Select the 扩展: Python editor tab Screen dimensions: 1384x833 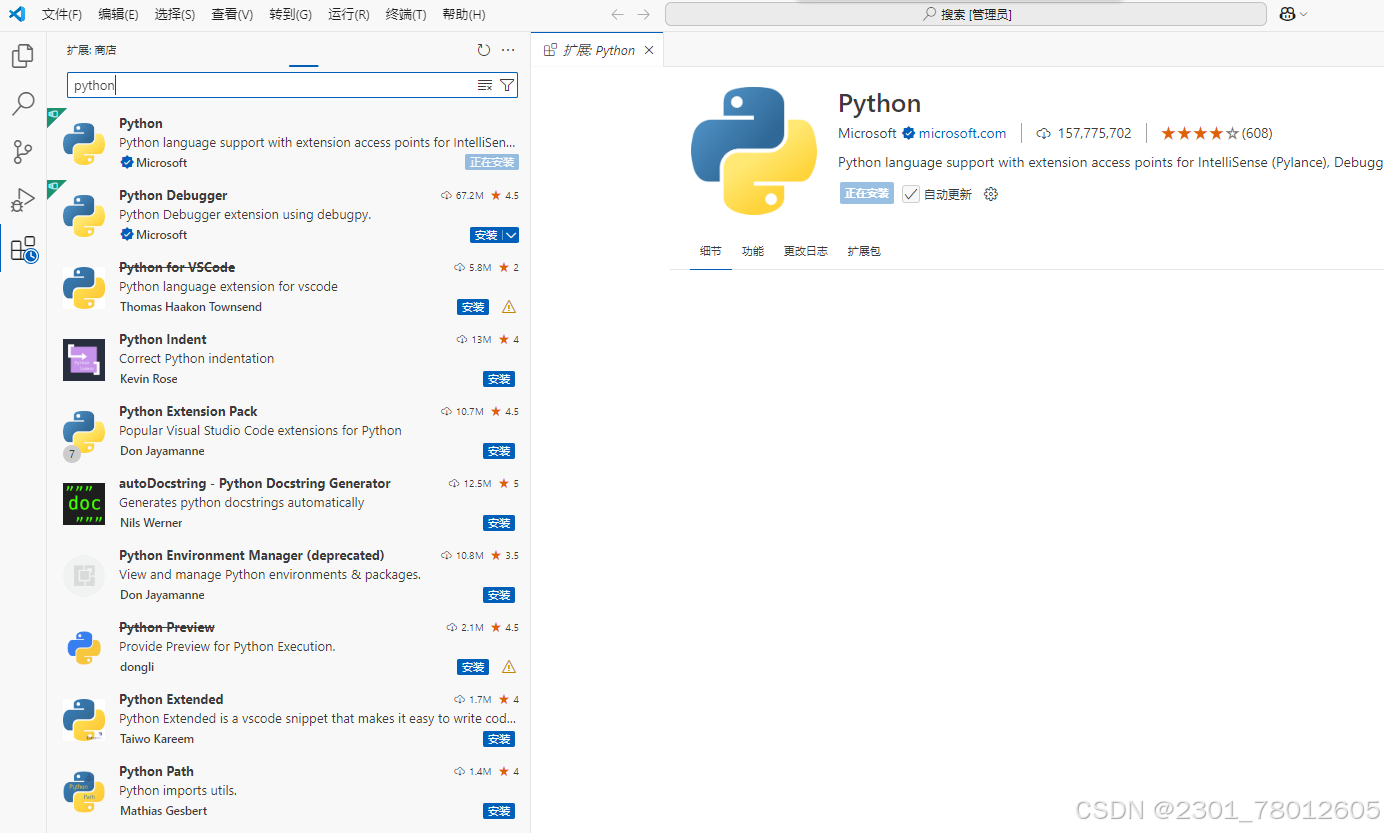(597, 50)
